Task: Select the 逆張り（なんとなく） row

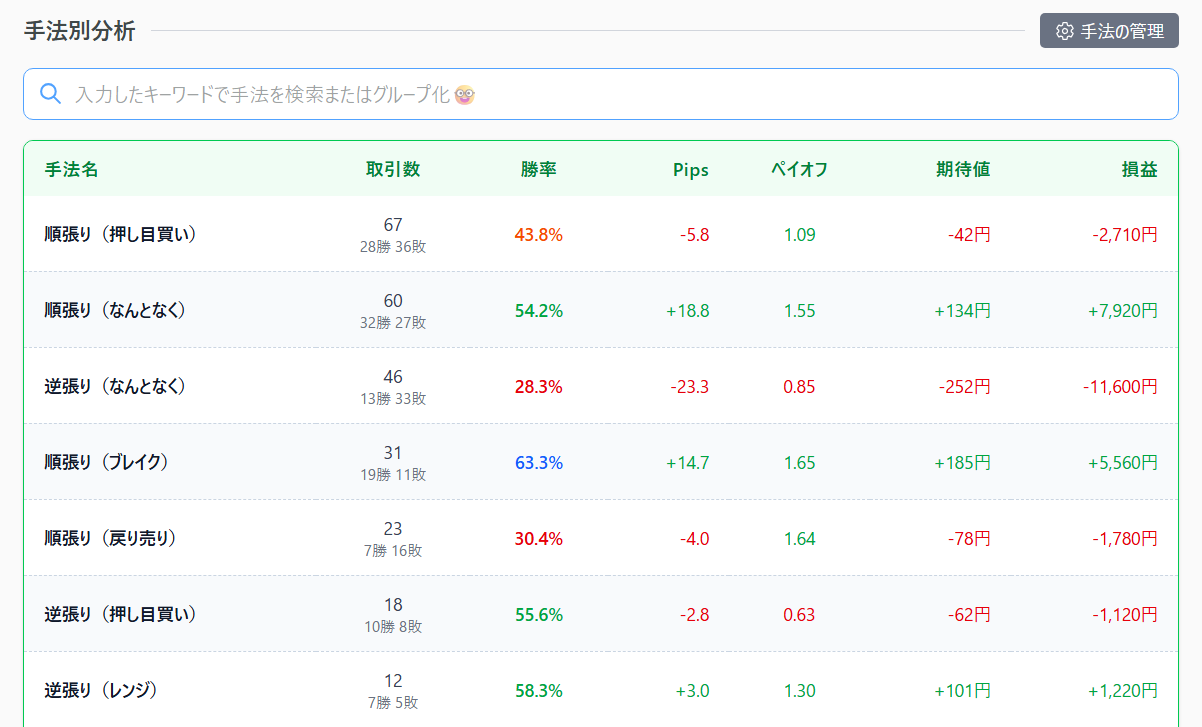Action: click(116, 386)
